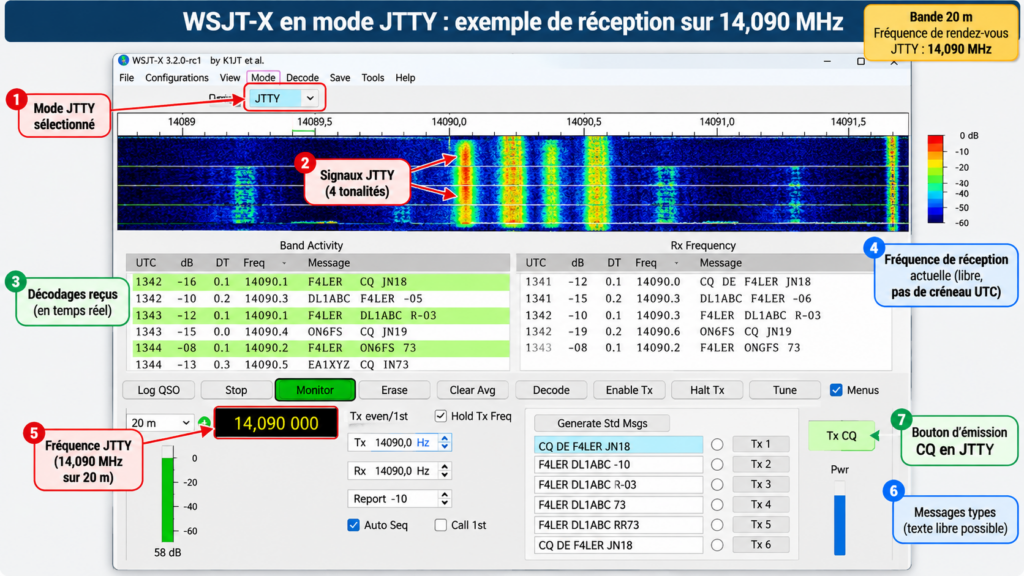
Task: Click the green status dot beside band selector
Action: click(x=204, y=423)
